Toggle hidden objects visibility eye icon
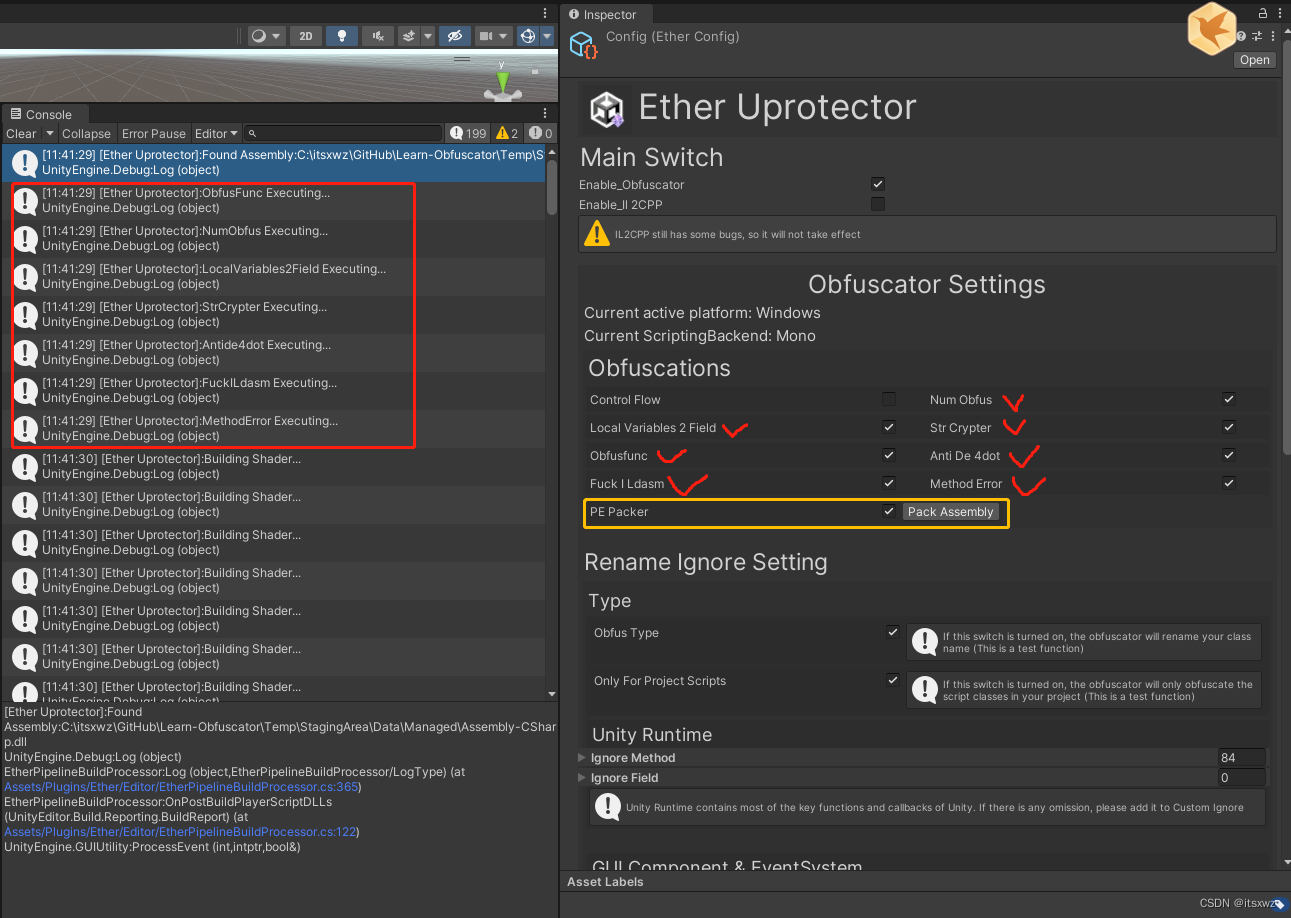 pos(454,36)
